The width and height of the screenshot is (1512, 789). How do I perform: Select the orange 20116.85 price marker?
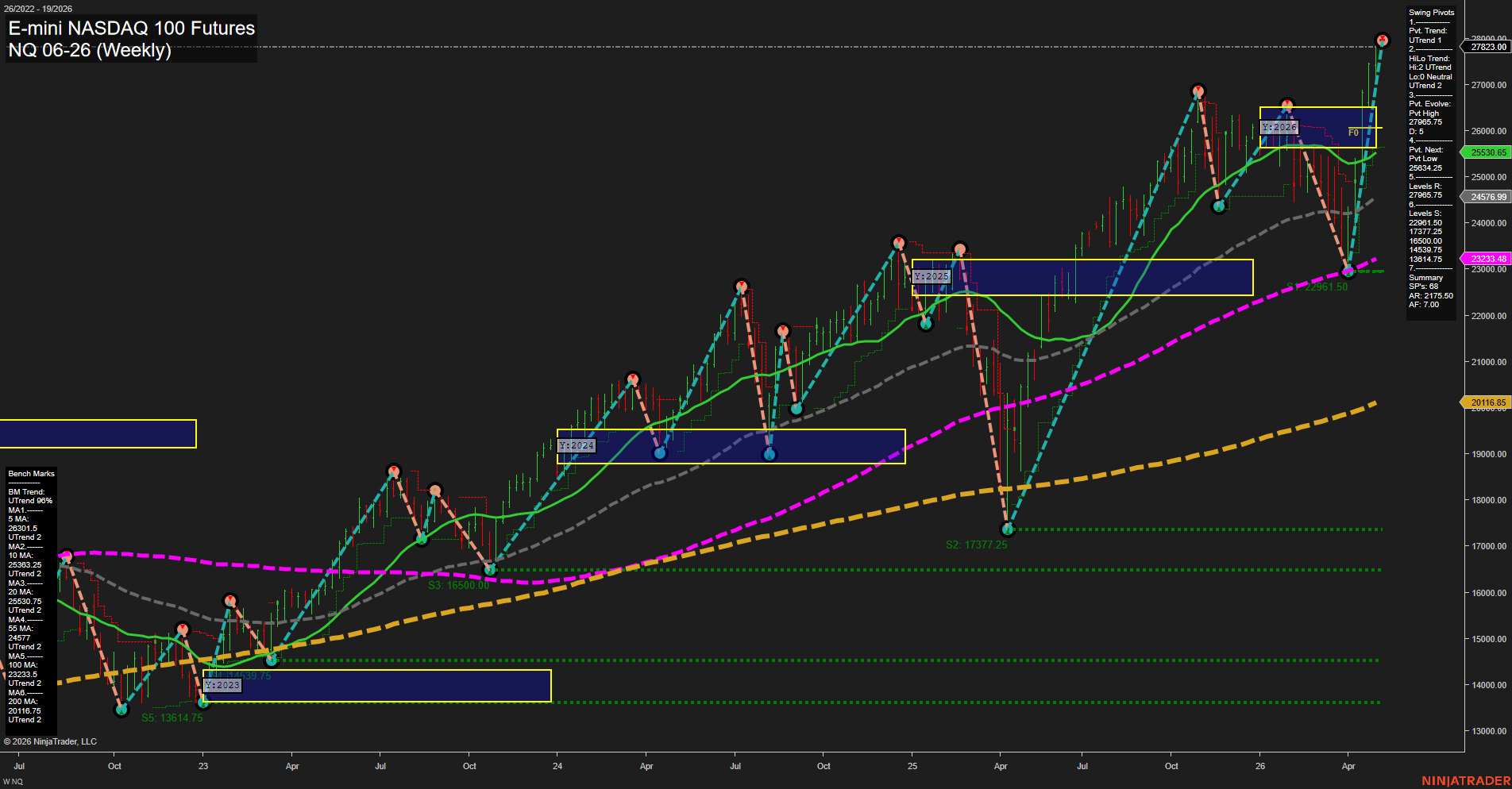click(x=1487, y=402)
